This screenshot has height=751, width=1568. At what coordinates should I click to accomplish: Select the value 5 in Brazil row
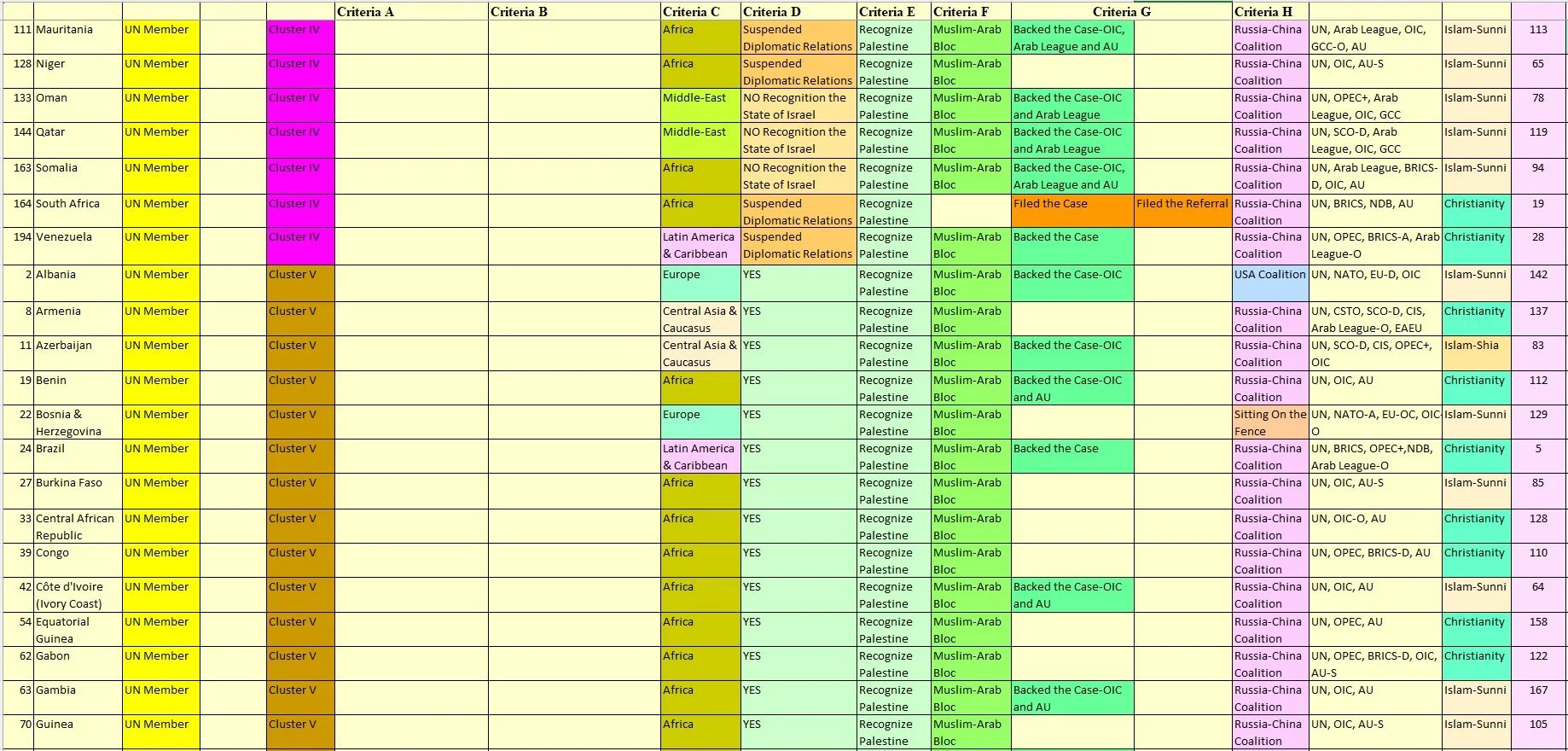1538,457
